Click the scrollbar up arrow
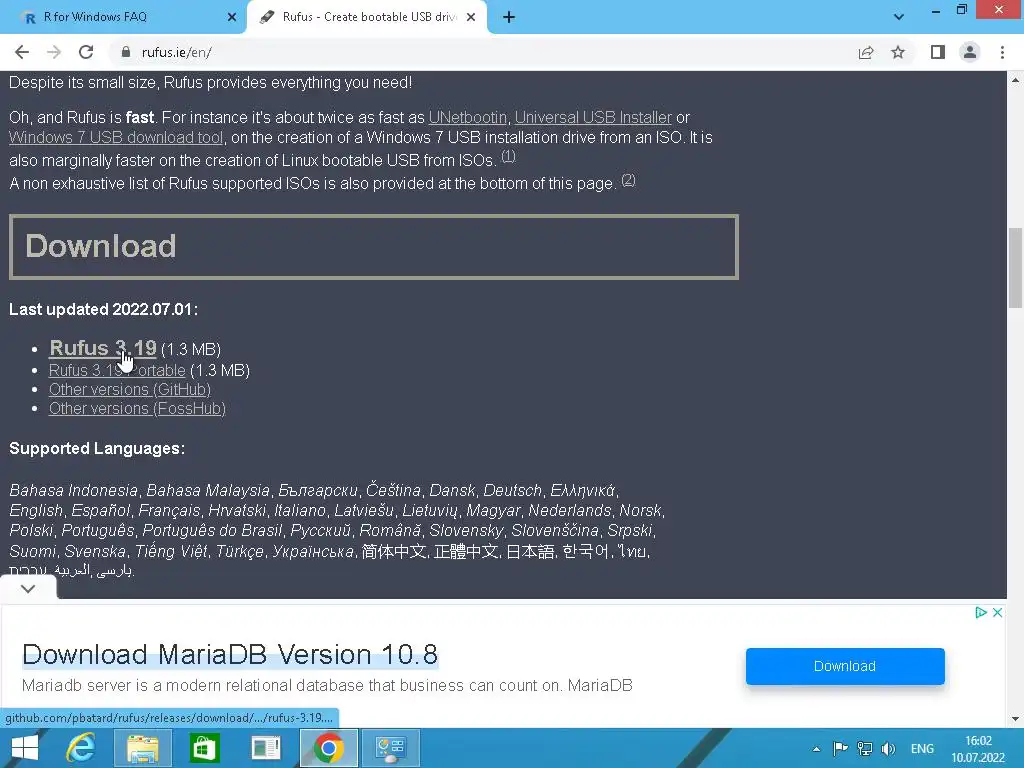The height and width of the screenshot is (768, 1024). 1015,80
